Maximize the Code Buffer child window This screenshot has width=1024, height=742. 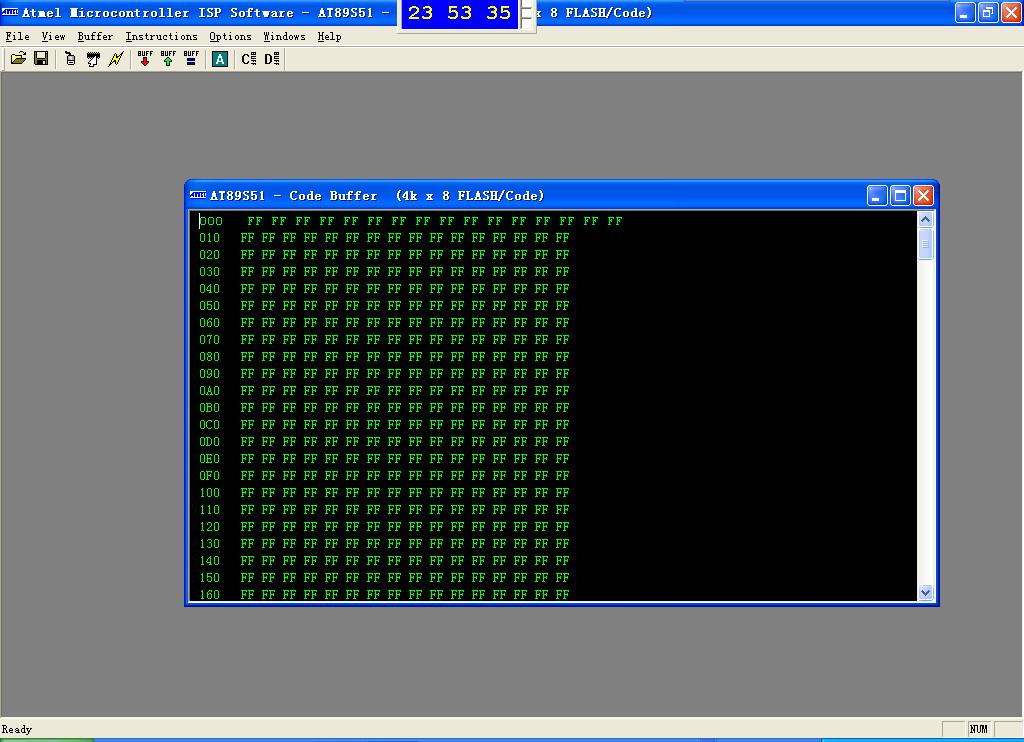point(901,195)
